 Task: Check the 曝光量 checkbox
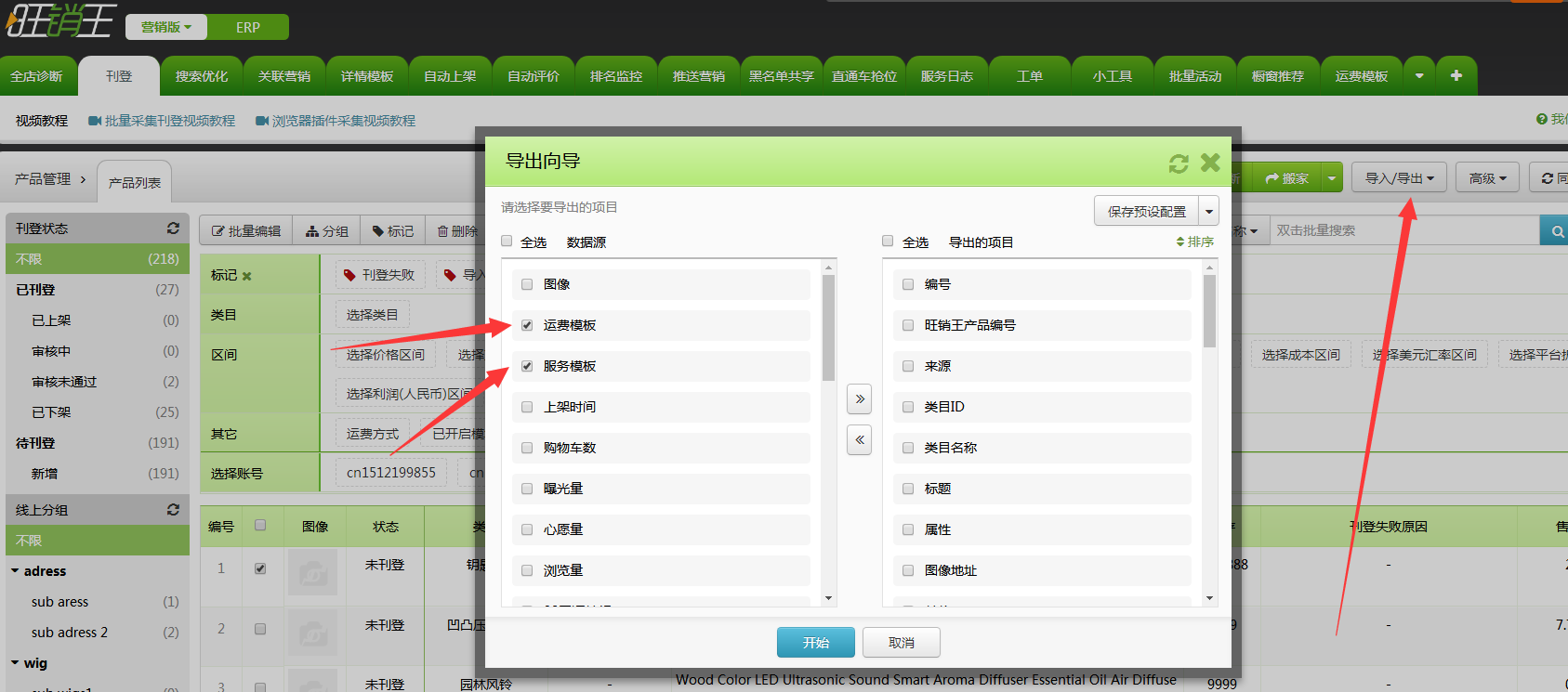coord(527,489)
